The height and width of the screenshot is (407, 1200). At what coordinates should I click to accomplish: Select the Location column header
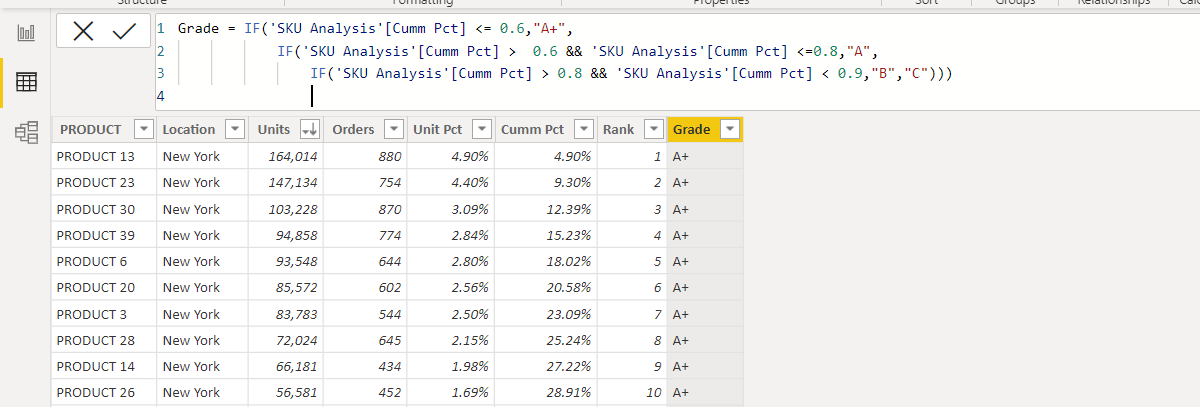[x=202, y=129]
